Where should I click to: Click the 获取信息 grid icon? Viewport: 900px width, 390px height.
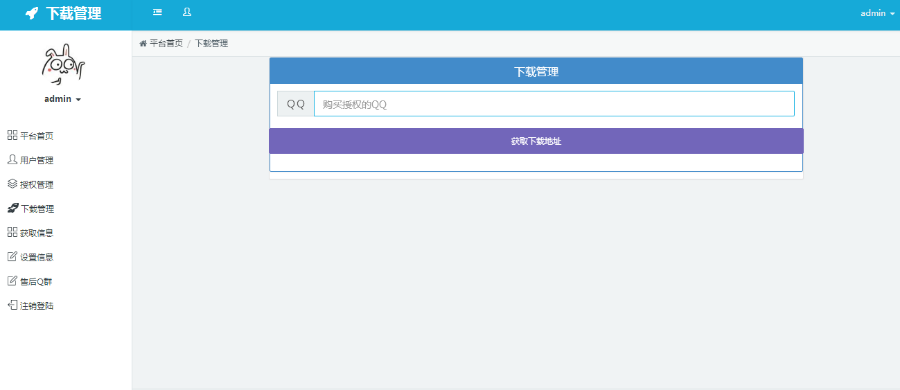pos(12,233)
